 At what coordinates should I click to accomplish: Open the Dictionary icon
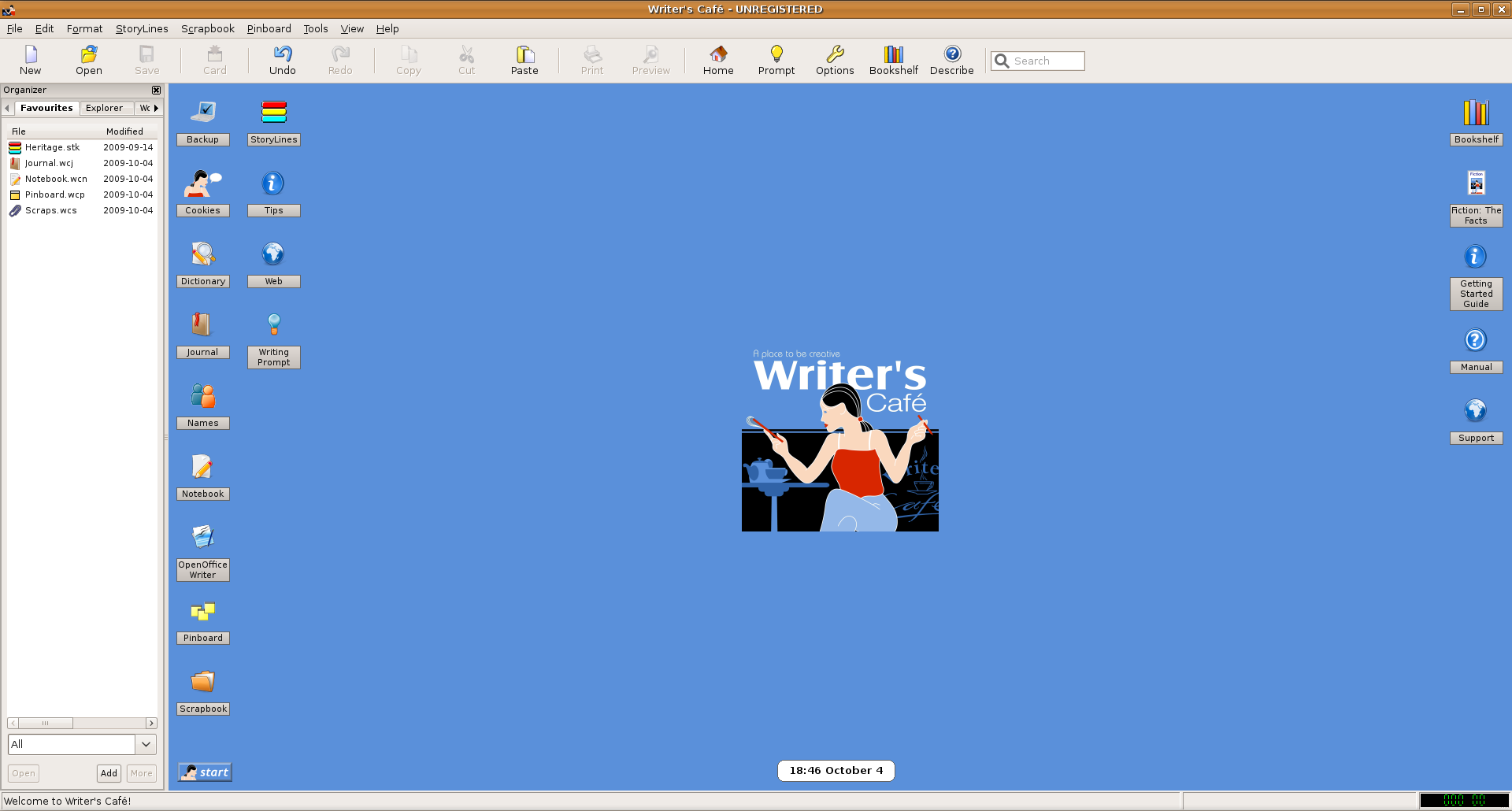point(202,254)
